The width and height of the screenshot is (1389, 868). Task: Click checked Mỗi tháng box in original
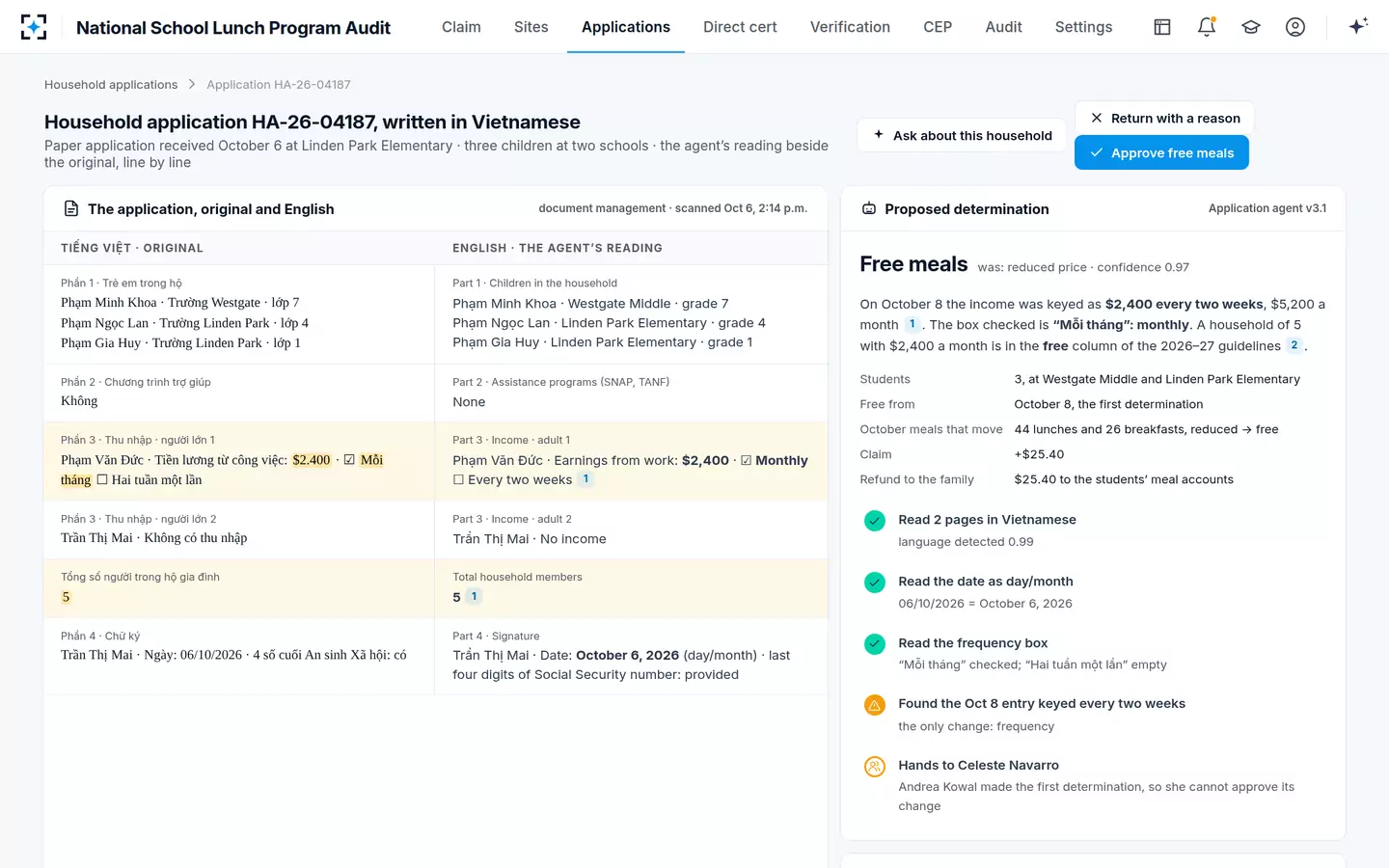coord(349,460)
